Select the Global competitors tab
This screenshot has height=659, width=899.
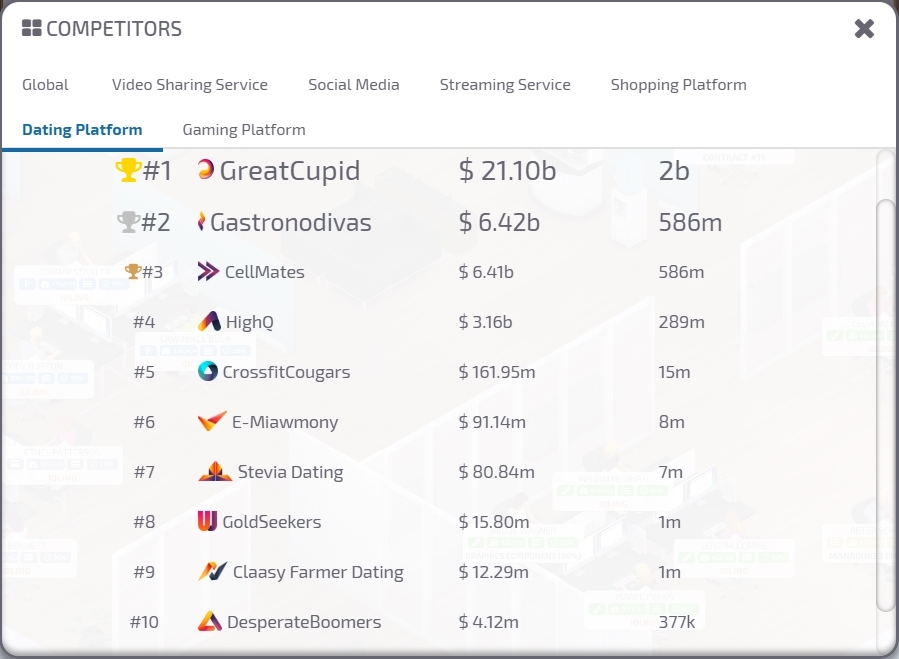pyautogui.click(x=45, y=85)
